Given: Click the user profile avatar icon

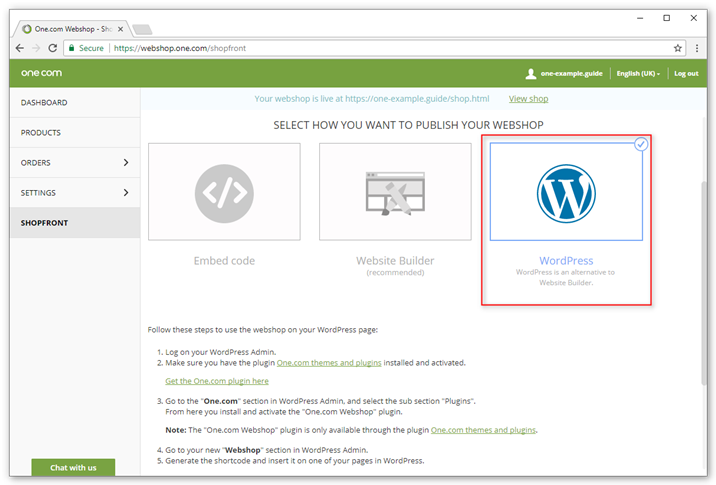Looking at the screenshot, I should (531, 74).
